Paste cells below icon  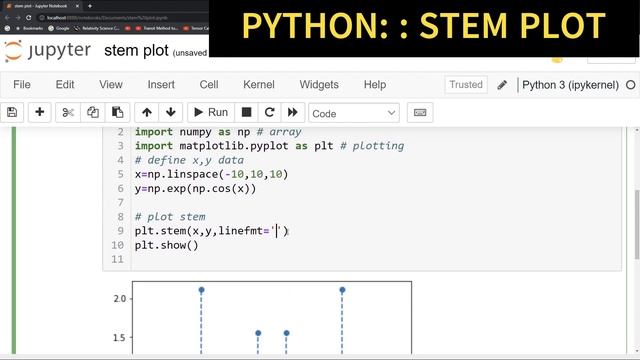point(118,112)
